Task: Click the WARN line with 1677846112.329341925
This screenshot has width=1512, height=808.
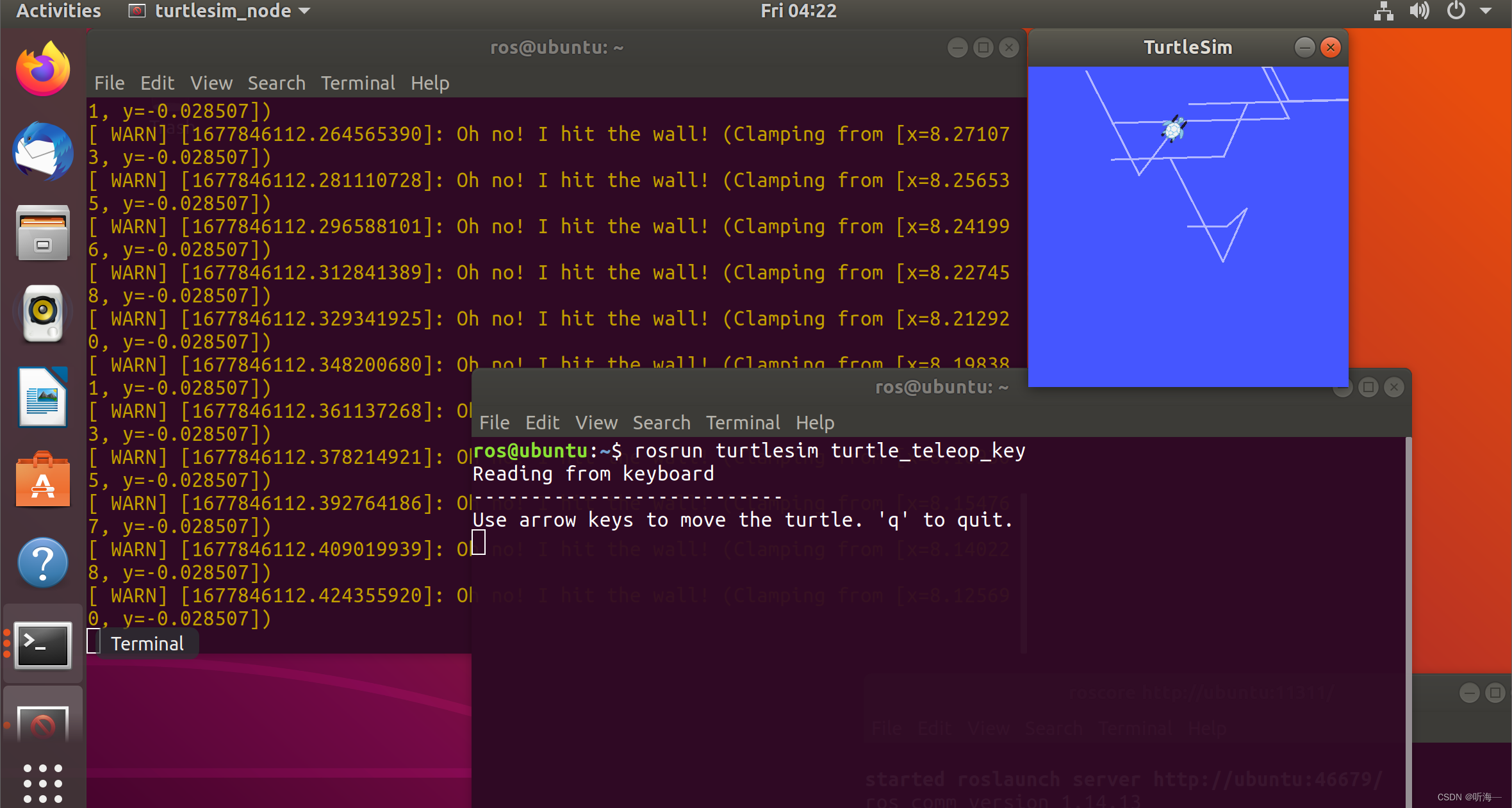Action: pyautogui.click(x=549, y=318)
